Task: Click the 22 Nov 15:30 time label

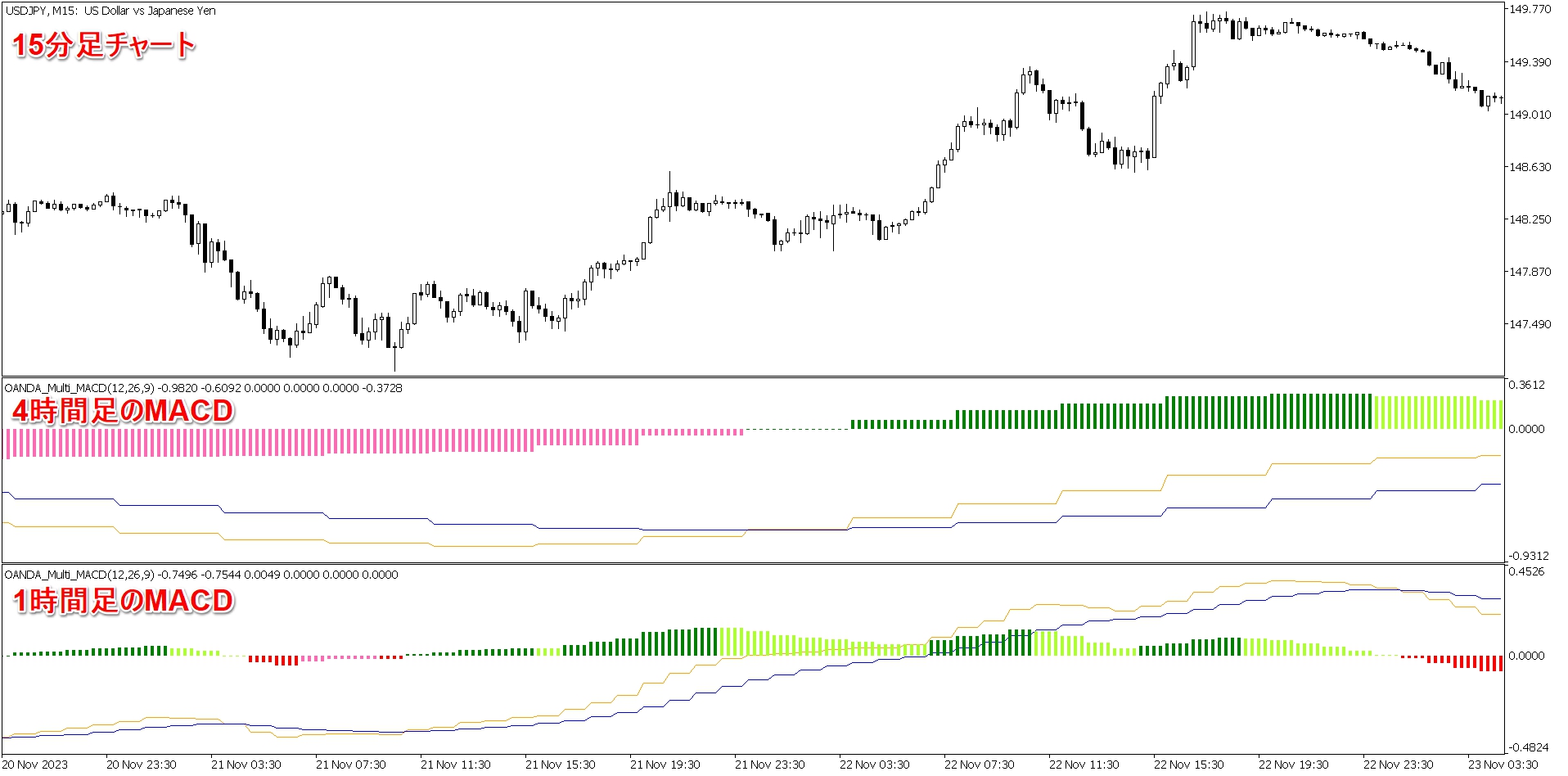Action: (1188, 765)
